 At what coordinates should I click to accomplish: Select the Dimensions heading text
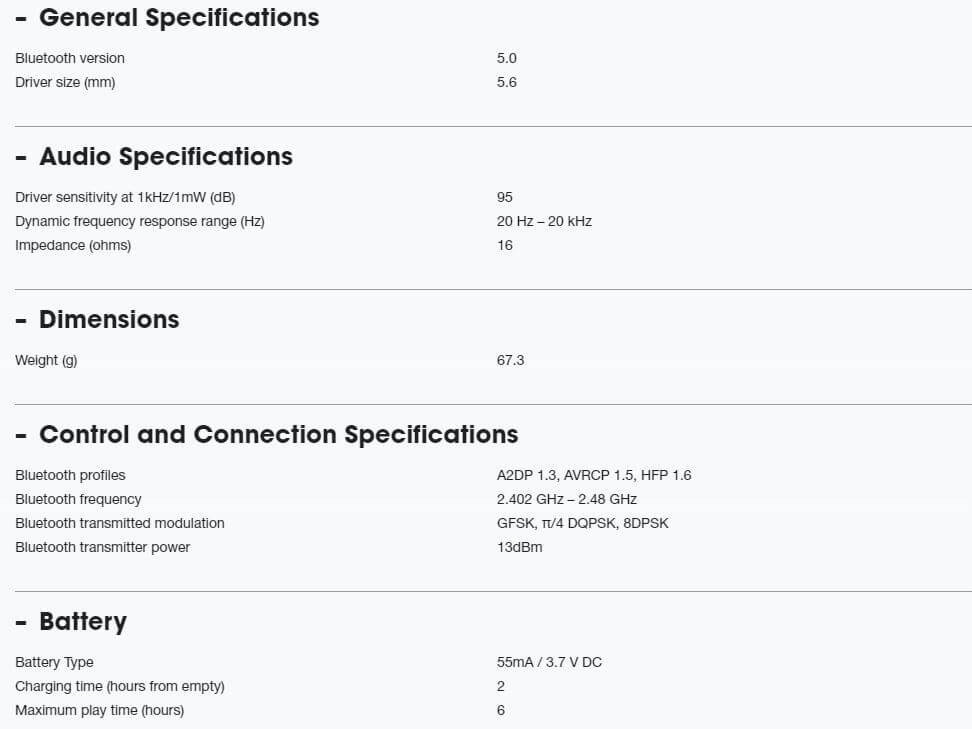pos(109,320)
